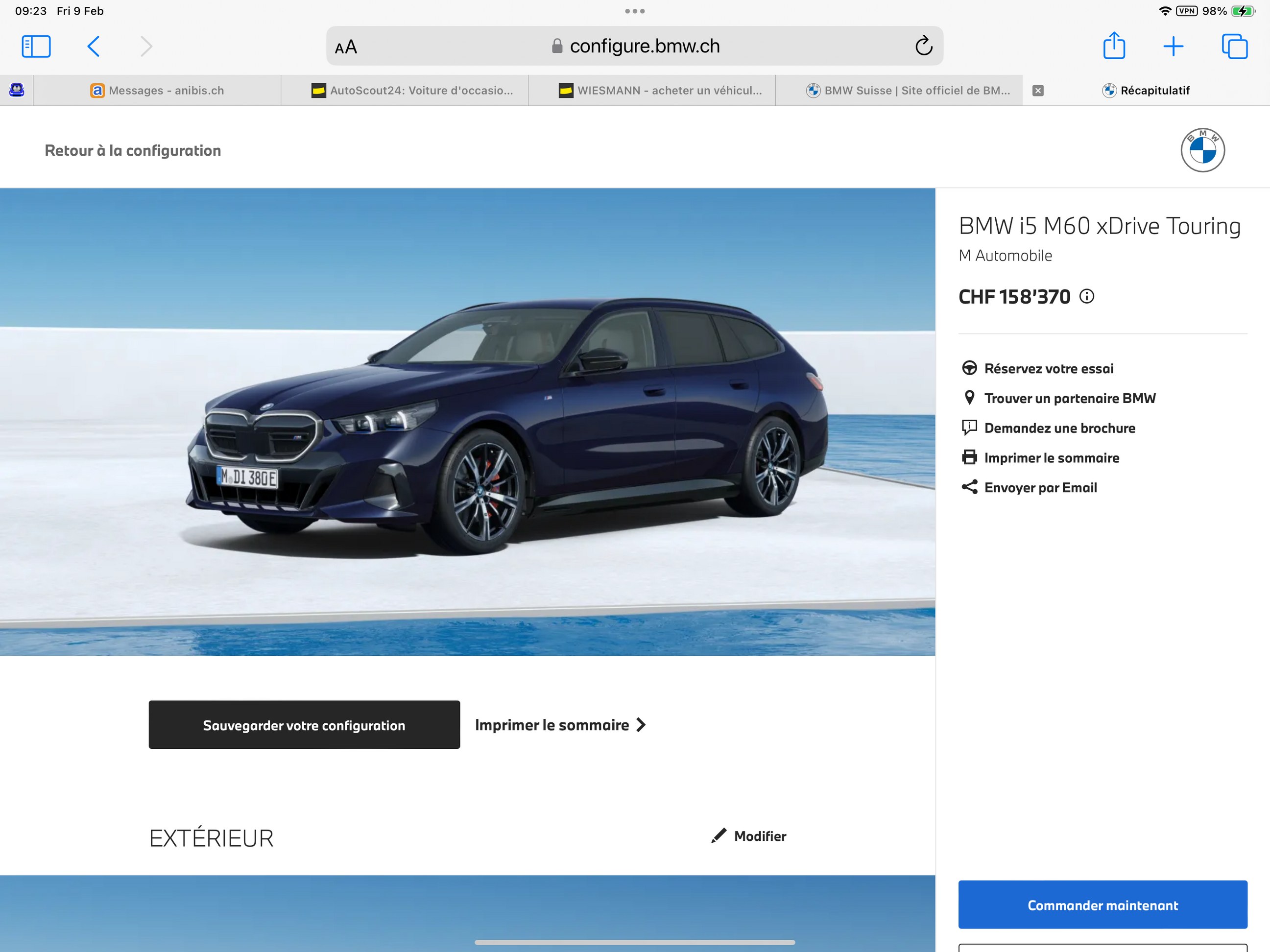Click the EXTÉRIEUR section heading
Image resolution: width=1270 pixels, height=952 pixels.
[x=211, y=838]
